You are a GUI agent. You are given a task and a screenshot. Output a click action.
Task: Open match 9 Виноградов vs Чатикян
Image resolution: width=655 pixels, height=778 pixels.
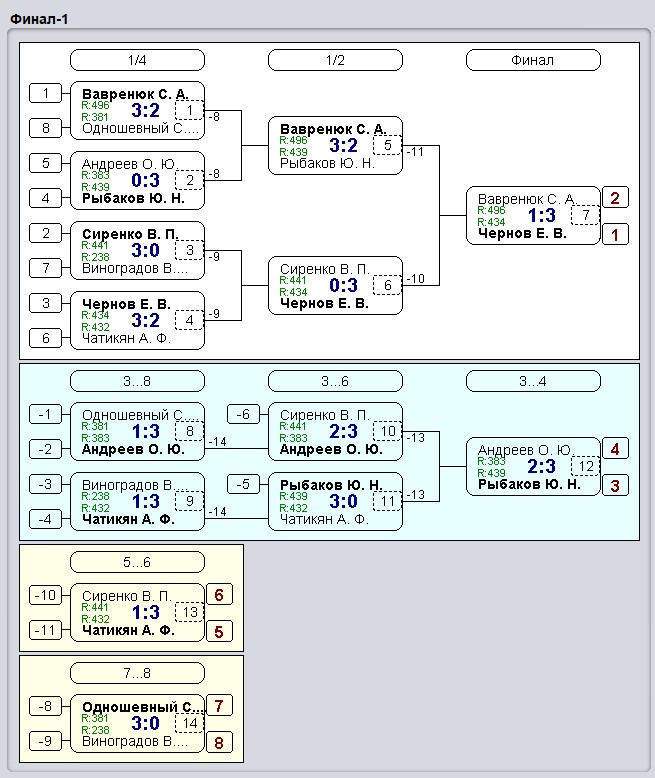[137, 502]
